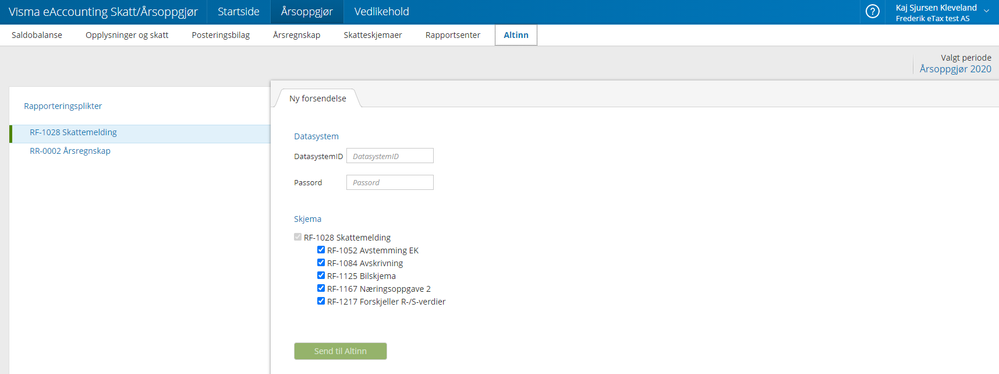
Task: Open the Årsoppgjør 2020 period link
Action: [x=956, y=69]
